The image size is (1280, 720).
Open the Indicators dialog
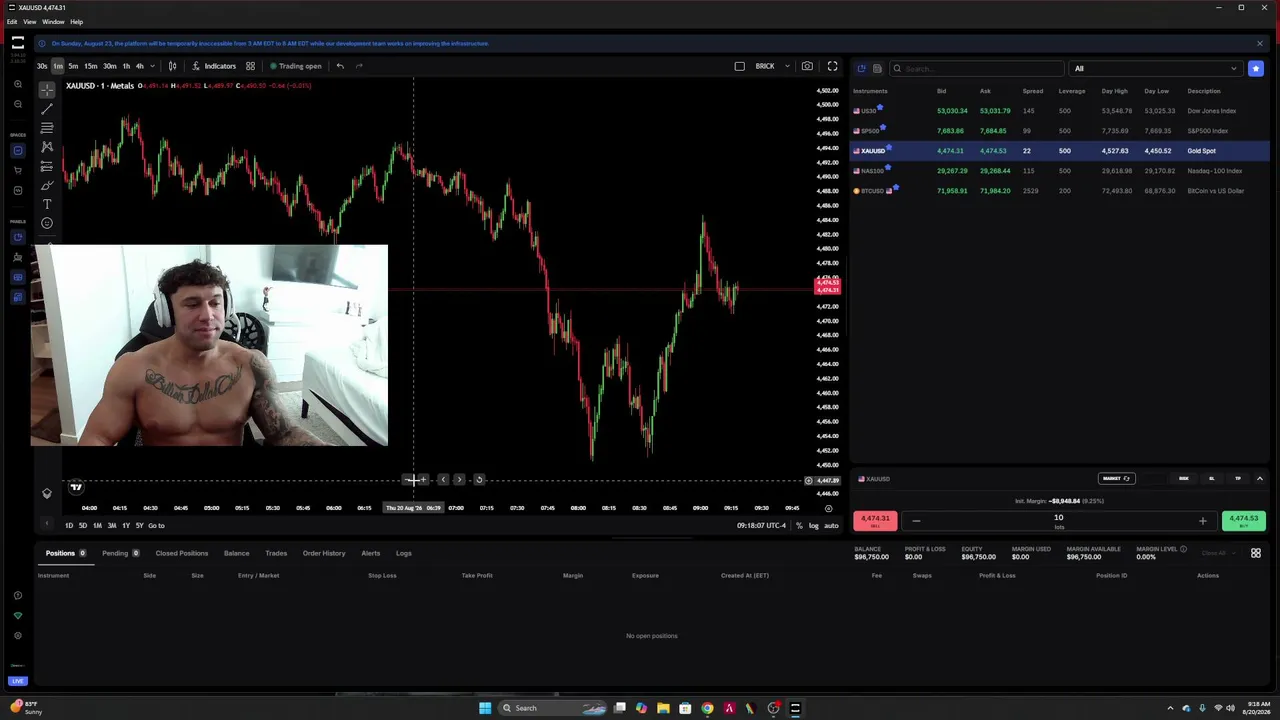coord(214,66)
